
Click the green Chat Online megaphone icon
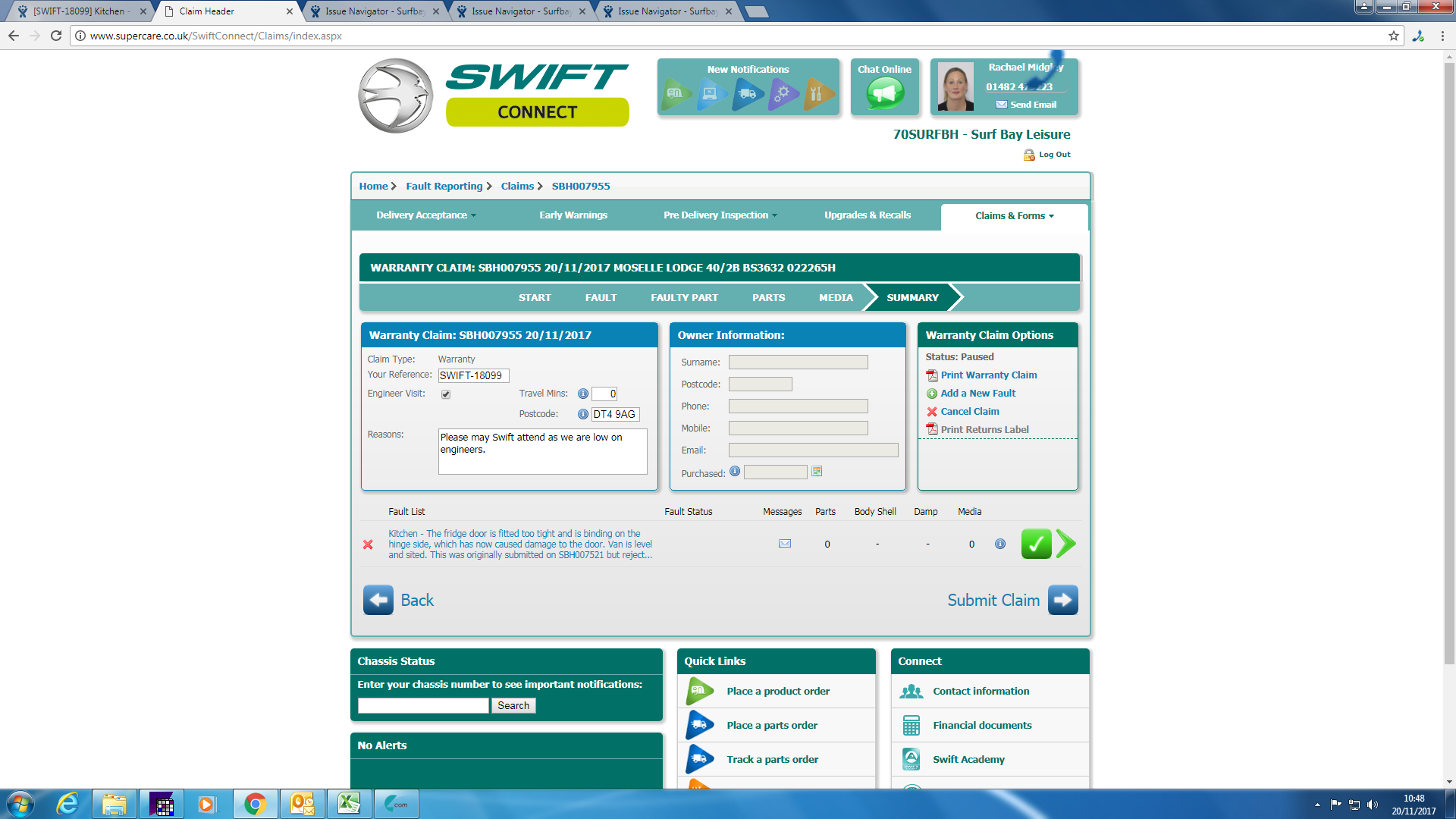click(x=884, y=93)
